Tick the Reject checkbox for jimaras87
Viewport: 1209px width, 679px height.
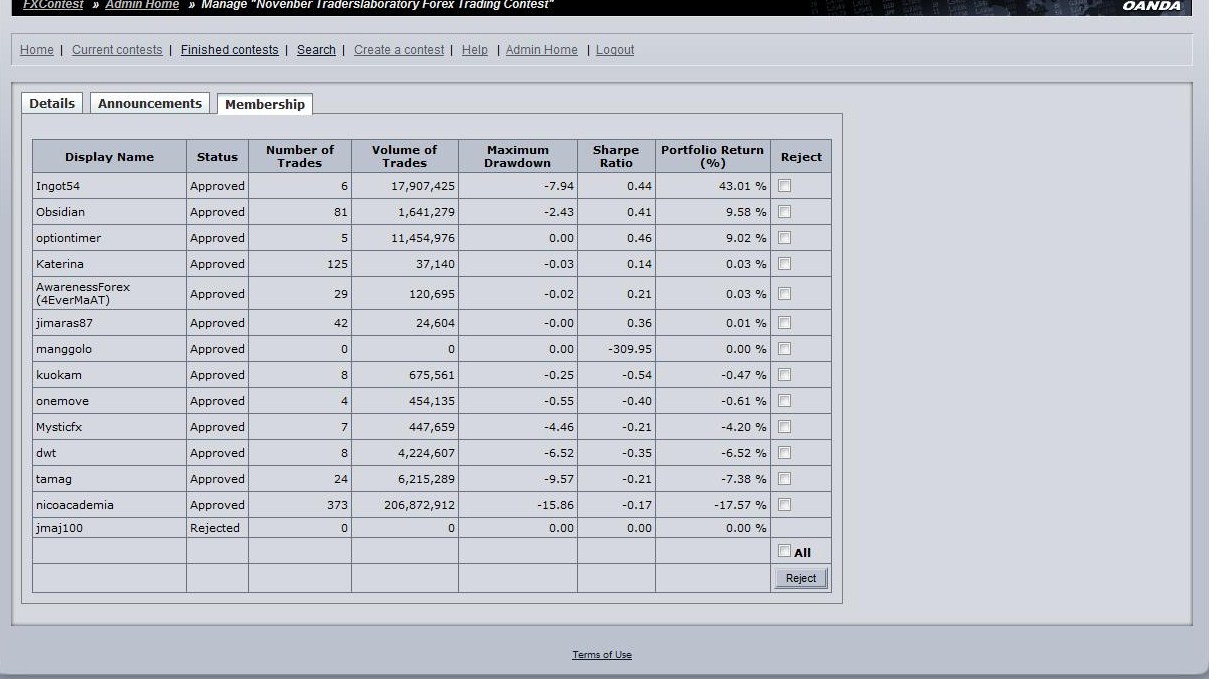point(784,322)
